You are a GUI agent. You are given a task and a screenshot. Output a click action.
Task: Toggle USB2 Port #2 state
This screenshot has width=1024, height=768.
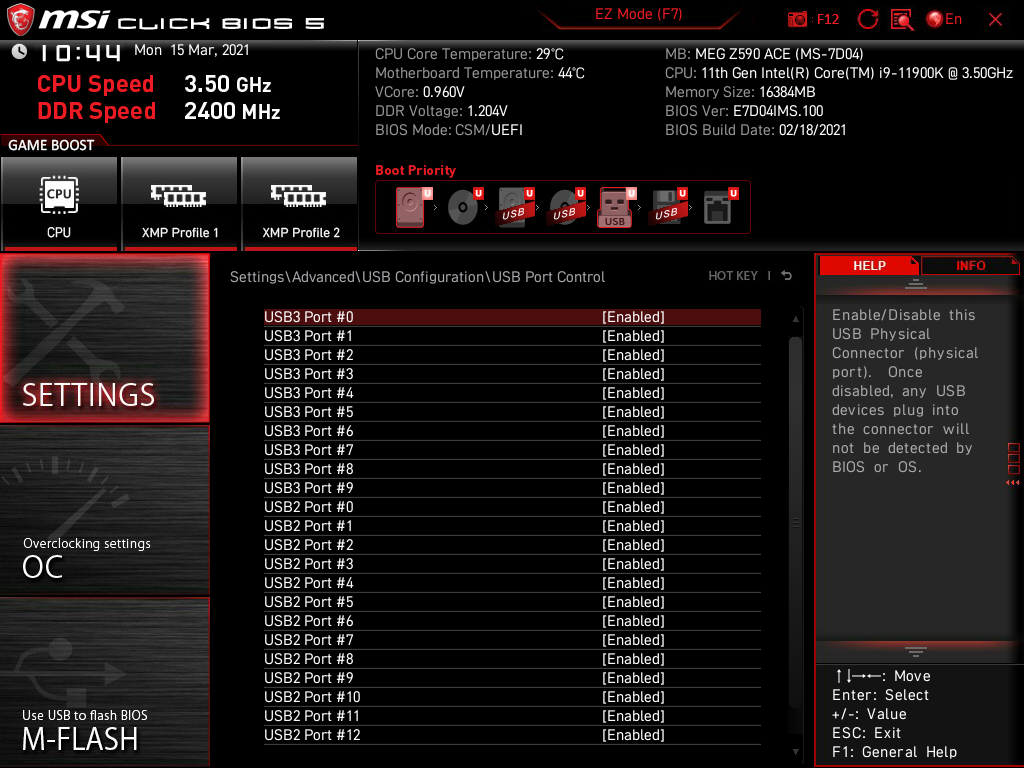pos(512,545)
